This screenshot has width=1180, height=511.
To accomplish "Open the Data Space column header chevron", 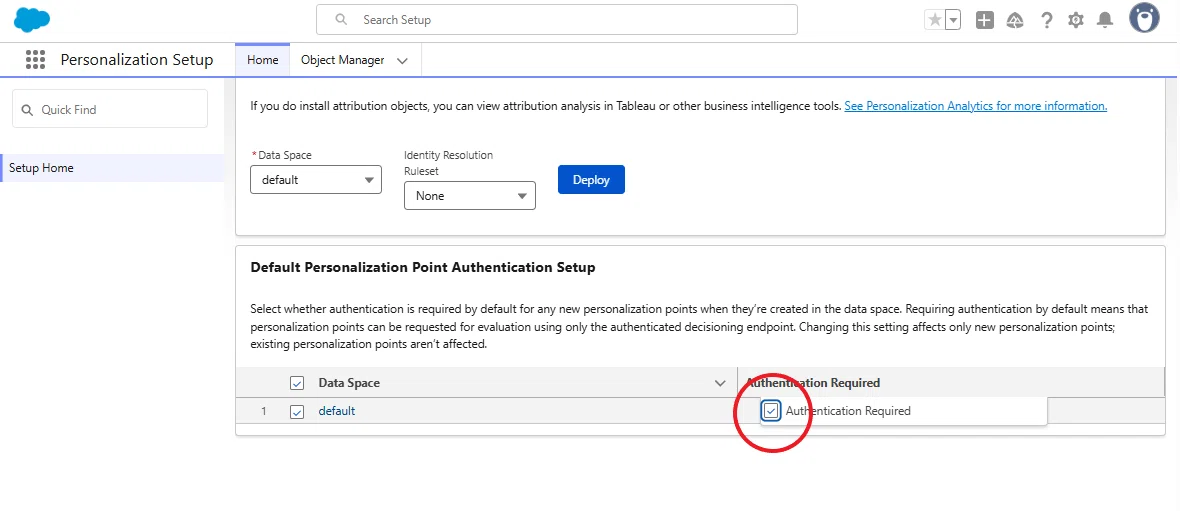I will (x=719, y=383).
